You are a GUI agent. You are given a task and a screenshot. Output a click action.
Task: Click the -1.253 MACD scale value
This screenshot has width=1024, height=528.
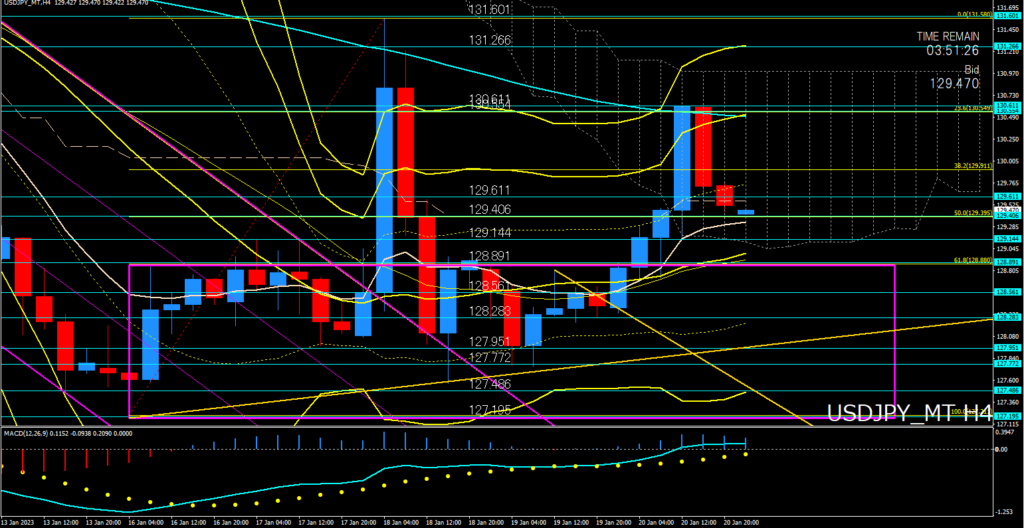point(1004,512)
